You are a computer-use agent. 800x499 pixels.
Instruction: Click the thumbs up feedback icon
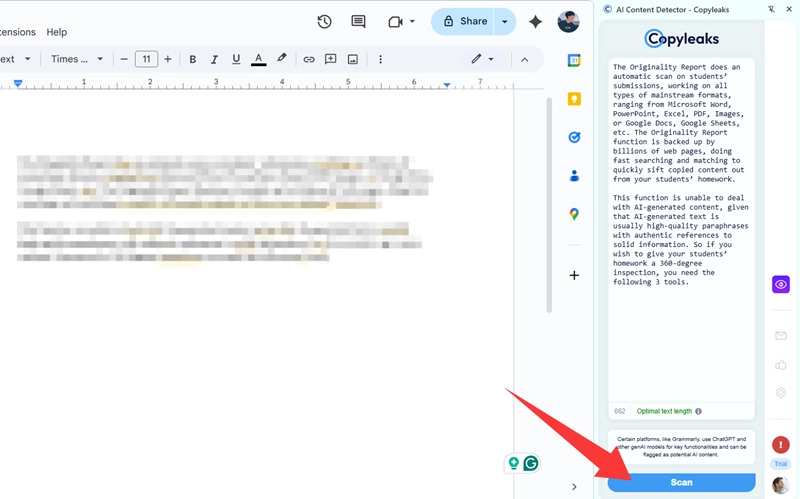pyautogui.click(x=781, y=364)
